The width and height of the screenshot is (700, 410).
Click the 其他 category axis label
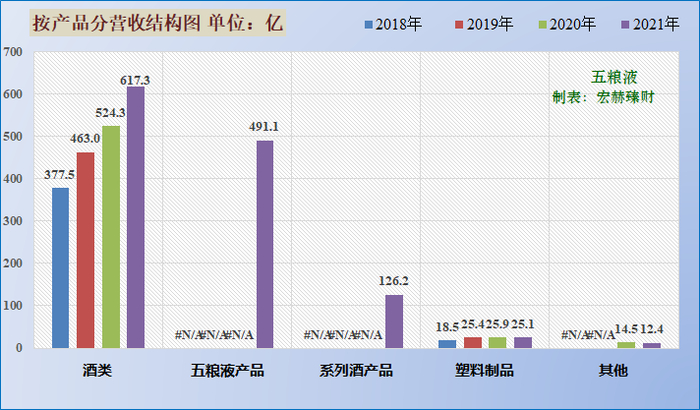pos(613,370)
